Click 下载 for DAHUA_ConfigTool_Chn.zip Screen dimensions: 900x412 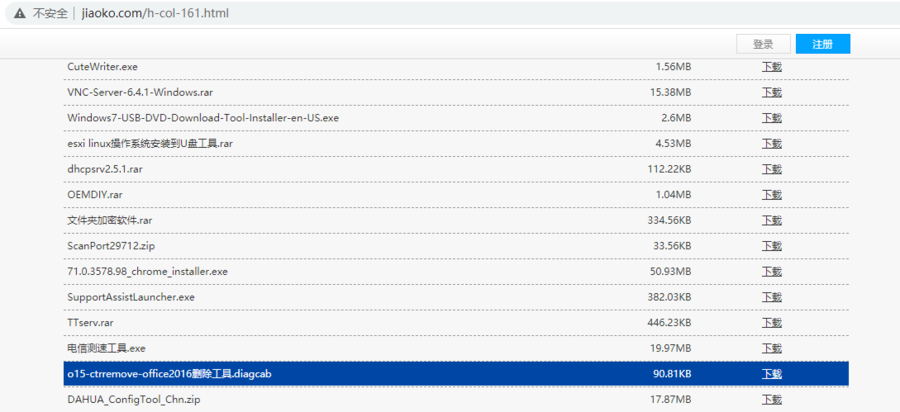[x=772, y=399]
